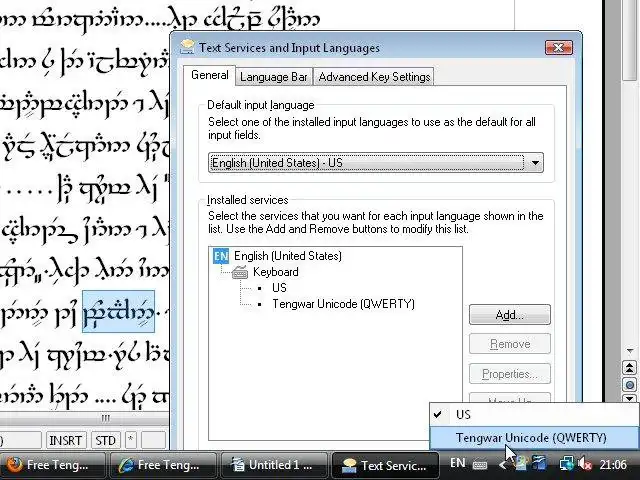Click the muted volume tray icon
The width and height of the screenshot is (640, 480).
(585, 464)
